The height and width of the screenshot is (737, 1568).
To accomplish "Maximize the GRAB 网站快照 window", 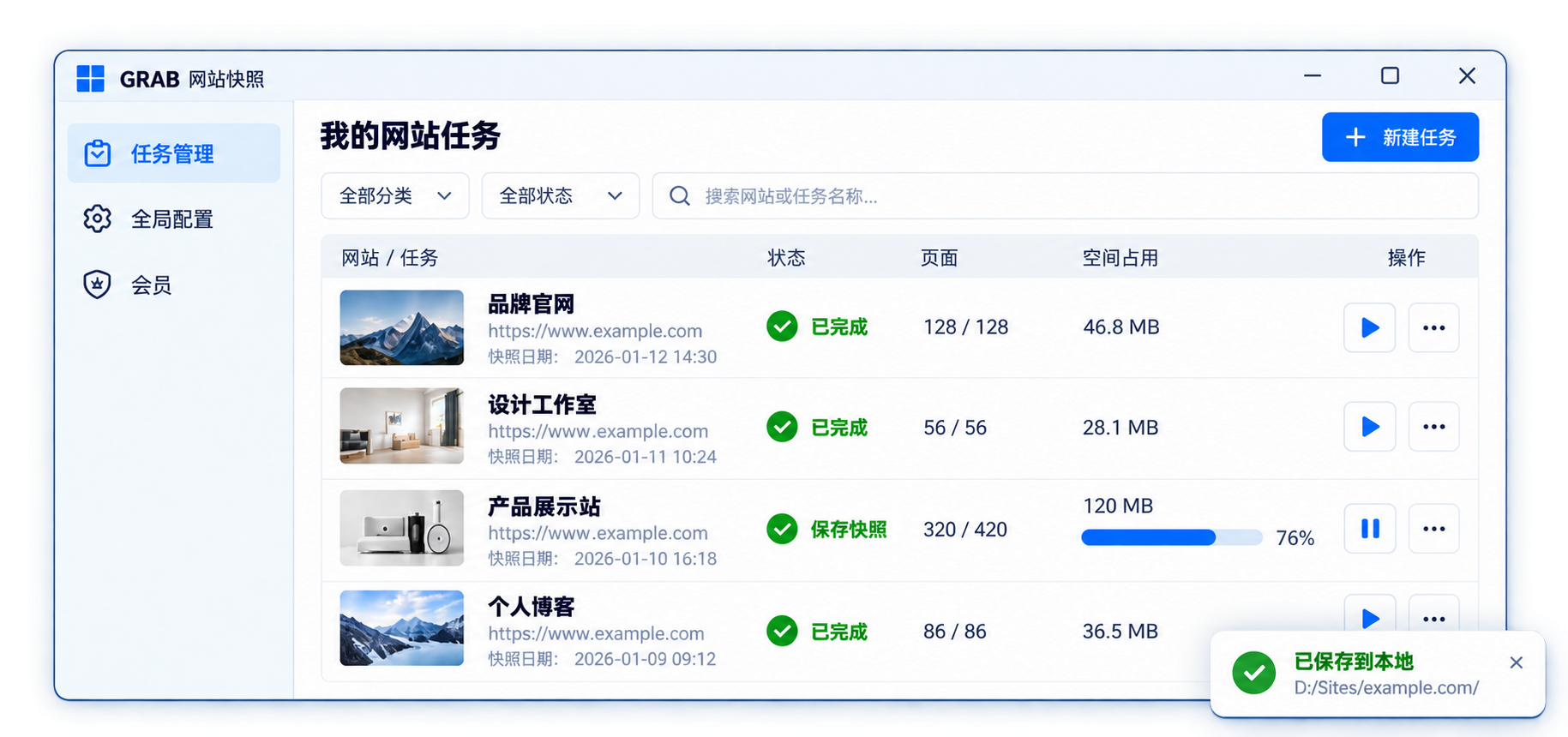I will [1390, 76].
